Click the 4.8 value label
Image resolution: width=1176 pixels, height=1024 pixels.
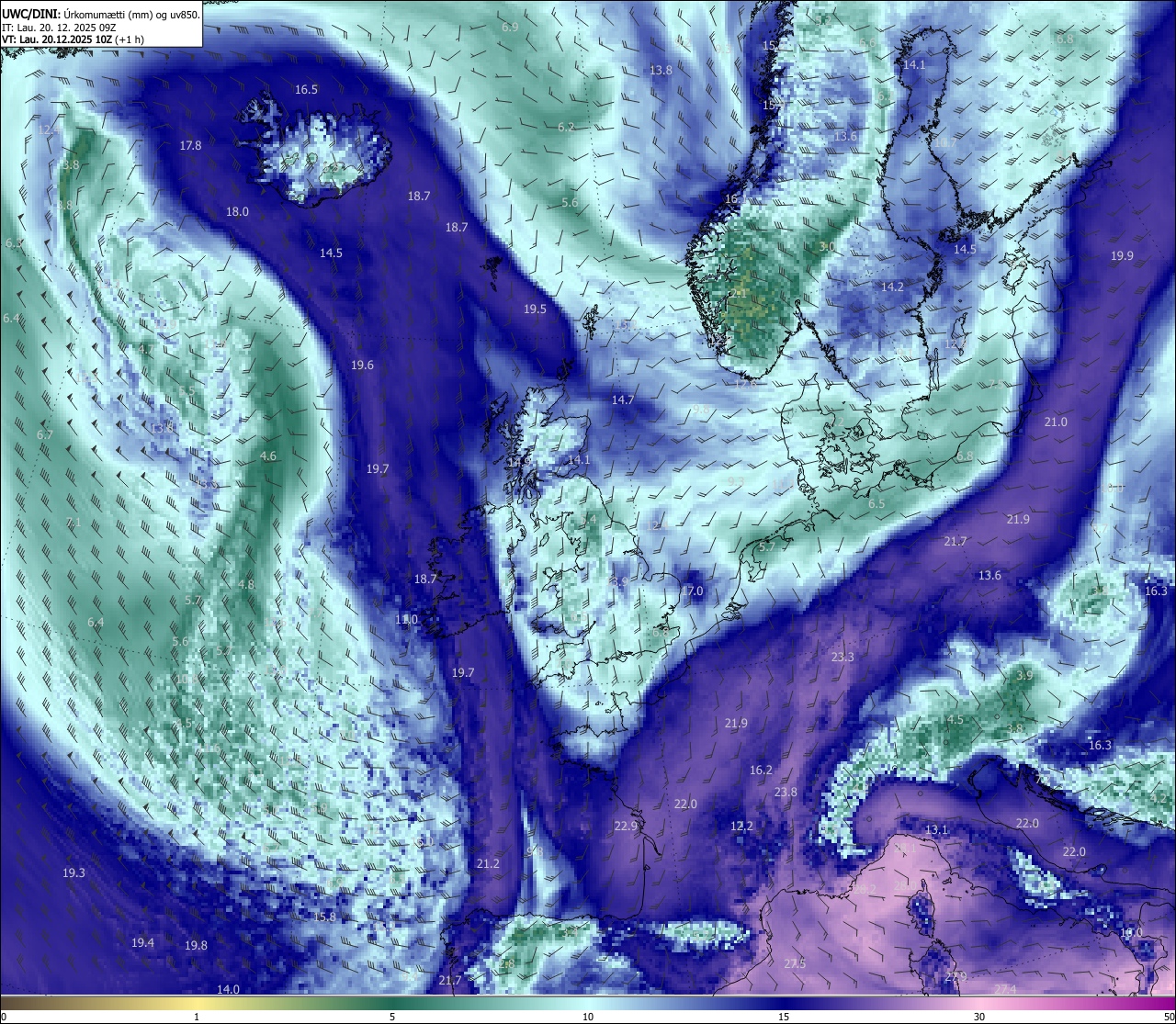[246, 585]
